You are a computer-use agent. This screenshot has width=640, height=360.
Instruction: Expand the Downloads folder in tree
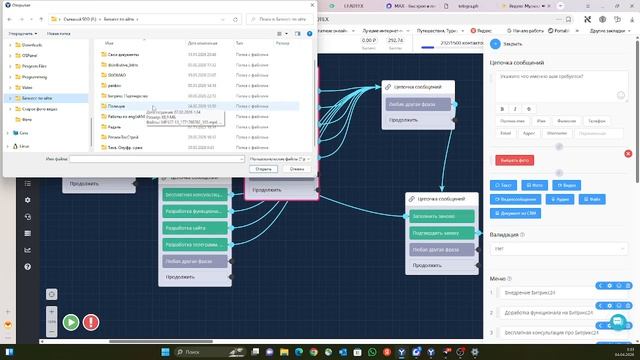(10, 45)
